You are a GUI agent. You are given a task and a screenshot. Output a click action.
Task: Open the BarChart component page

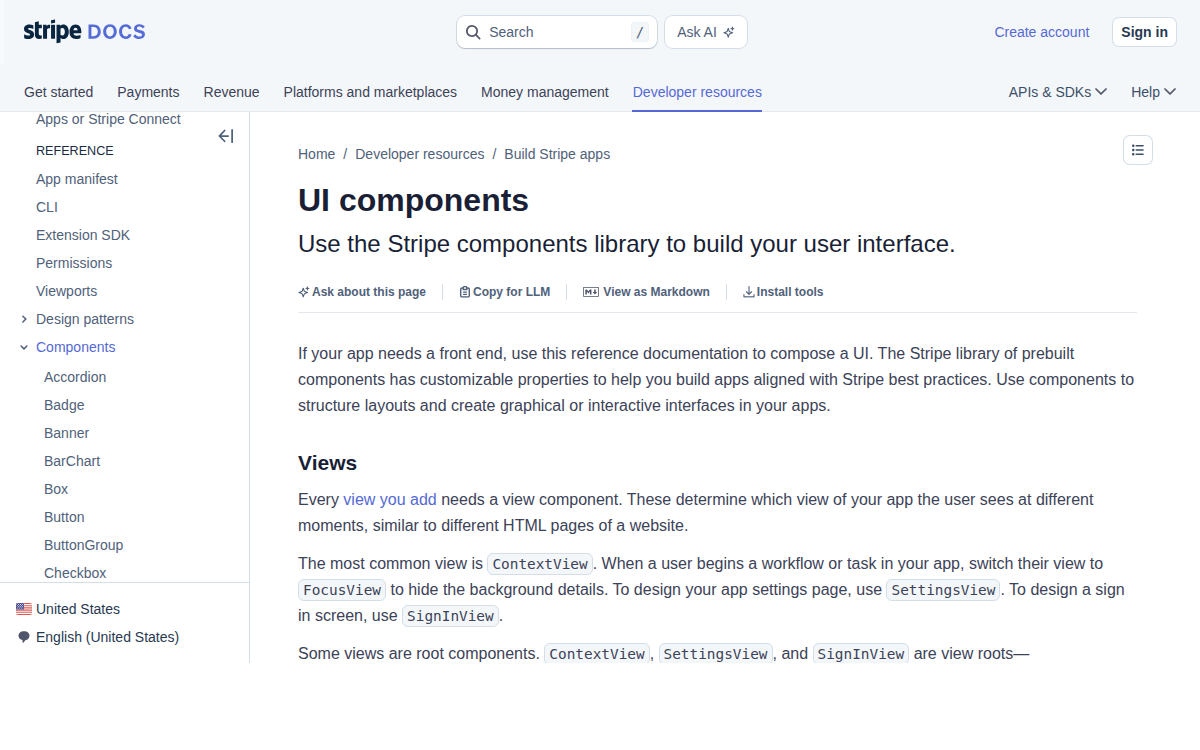pyautogui.click(x=72, y=461)
